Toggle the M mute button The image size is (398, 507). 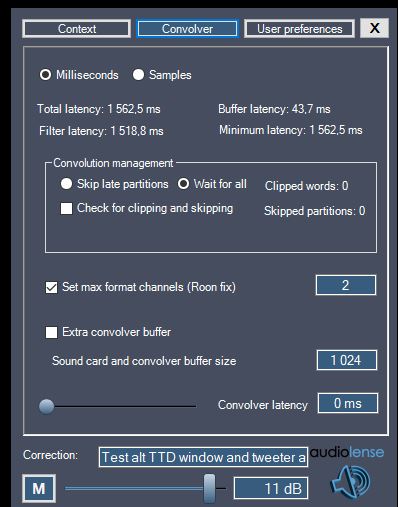tap(39, 489)
